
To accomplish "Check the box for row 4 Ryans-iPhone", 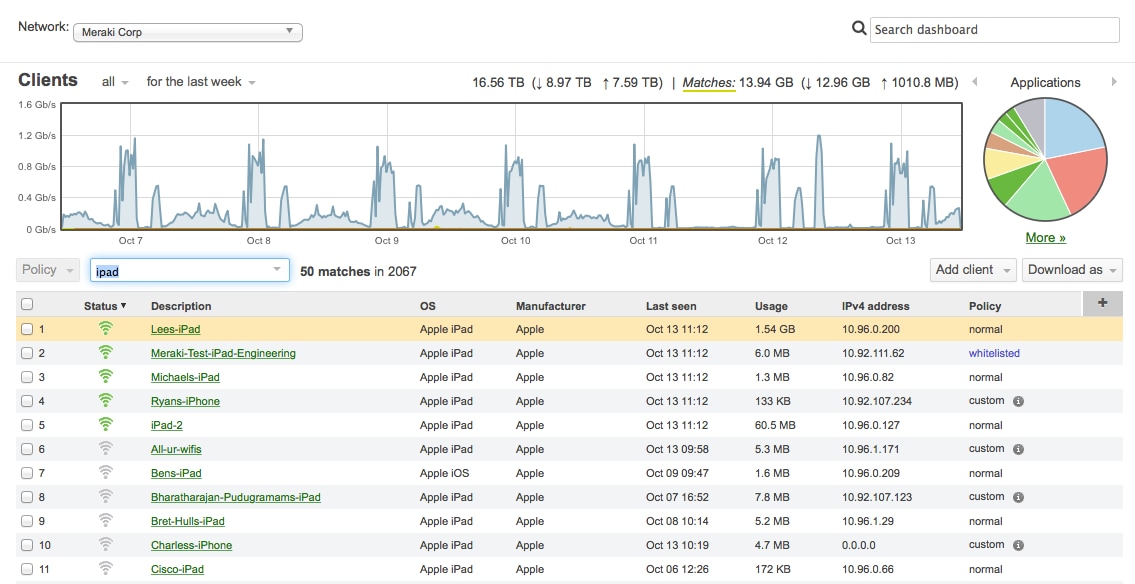I will point(28,401).
